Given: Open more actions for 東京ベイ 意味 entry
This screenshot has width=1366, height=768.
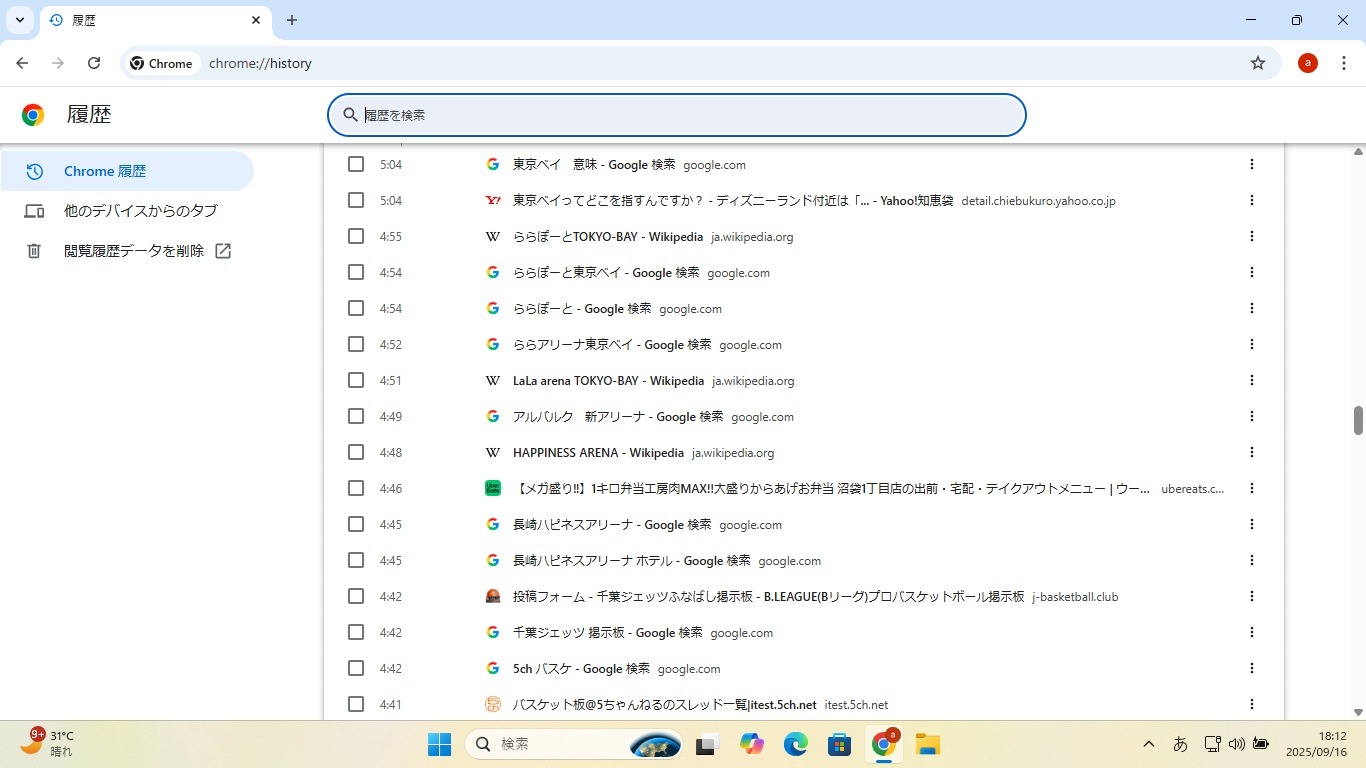Looking at the screenshot, I should click(1251, 164).
